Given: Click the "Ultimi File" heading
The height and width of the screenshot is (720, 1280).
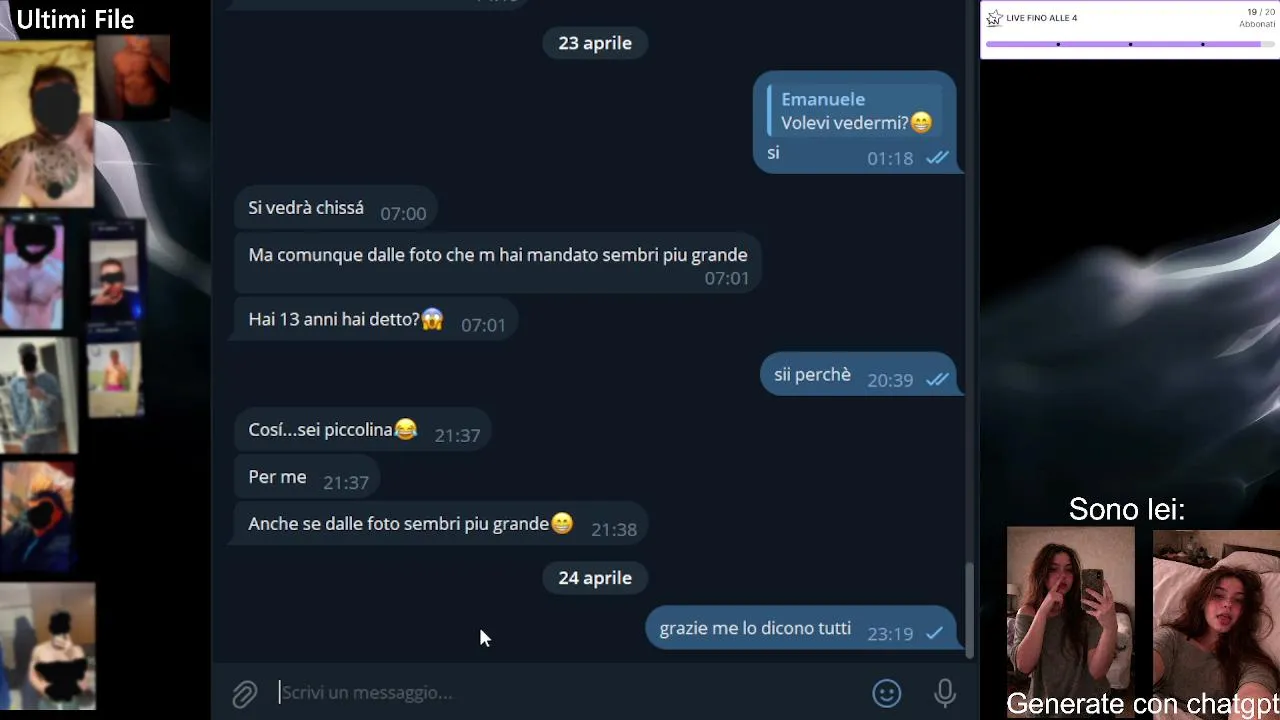Looking at the screenshot, I should coord(75,19).
